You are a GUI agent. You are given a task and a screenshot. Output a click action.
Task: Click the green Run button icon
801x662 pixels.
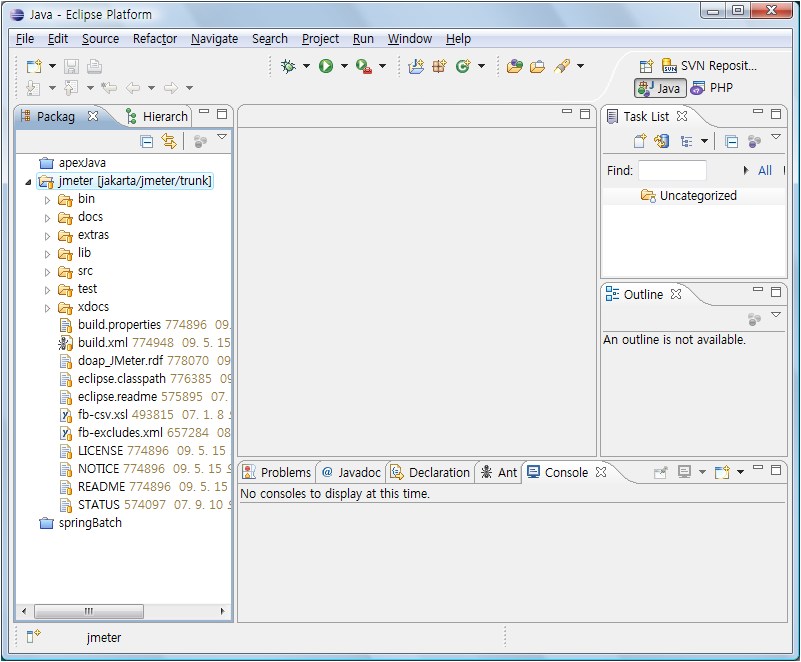tap(326, 66)
